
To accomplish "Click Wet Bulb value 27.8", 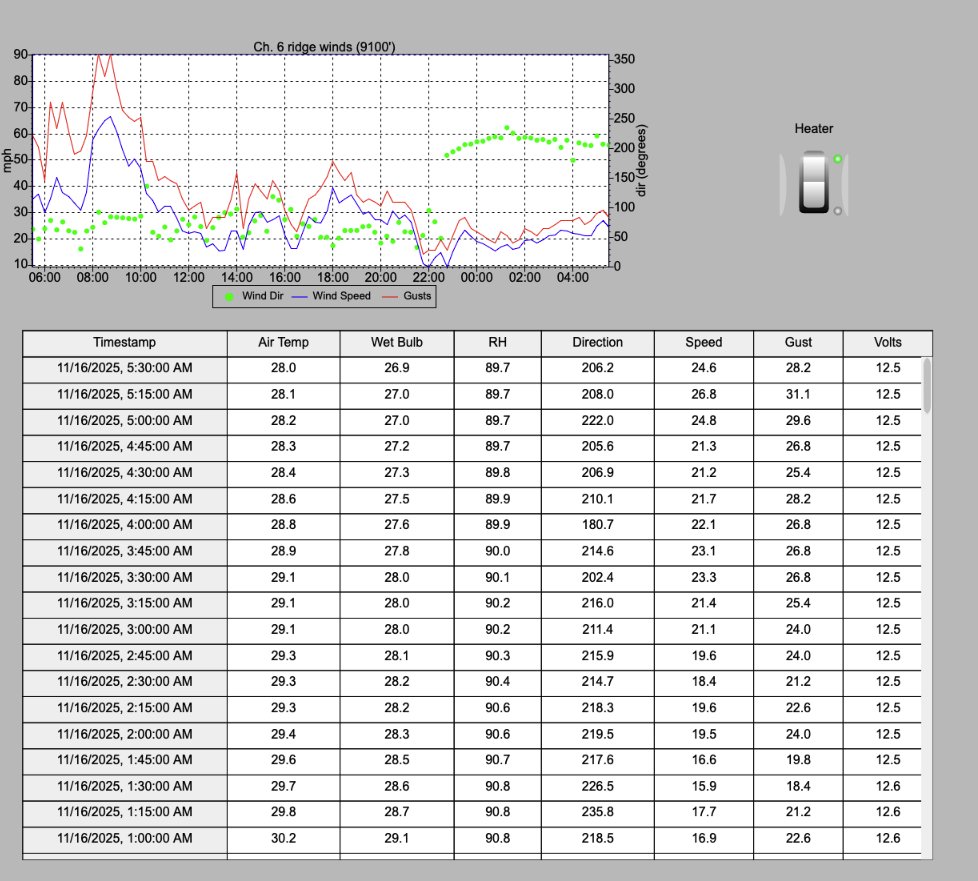I will tap(397, 551).
